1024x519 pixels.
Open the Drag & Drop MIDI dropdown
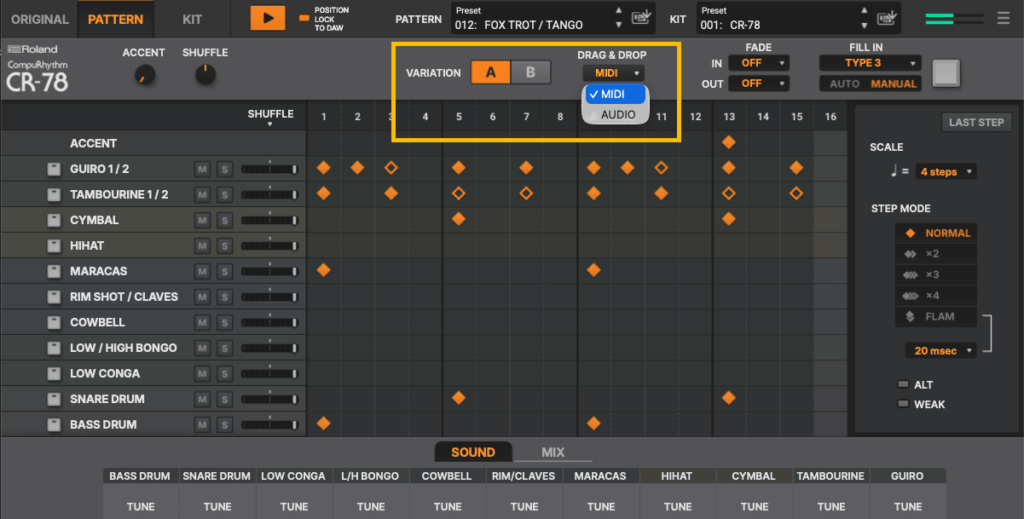[613, 73]
